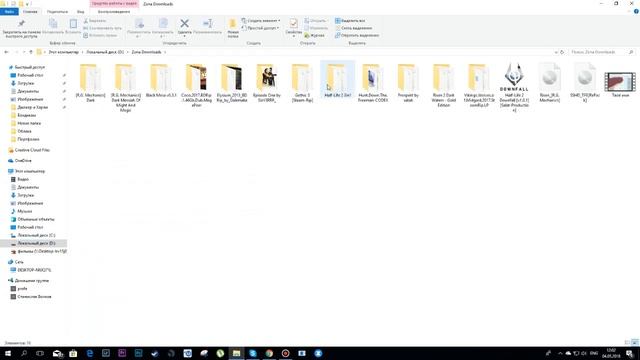Go back with the navigation arrow
The height and width of the screenshot is (360, 640).
tap(6, 52)
